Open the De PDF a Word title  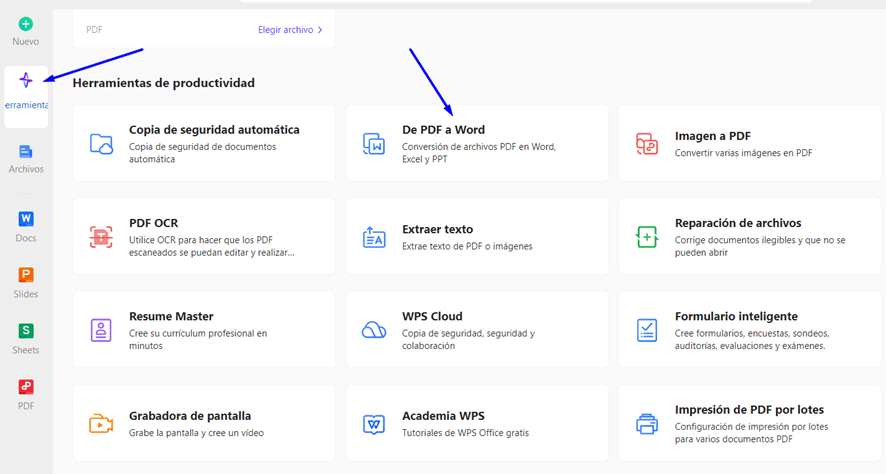click(x=444, y=130)
